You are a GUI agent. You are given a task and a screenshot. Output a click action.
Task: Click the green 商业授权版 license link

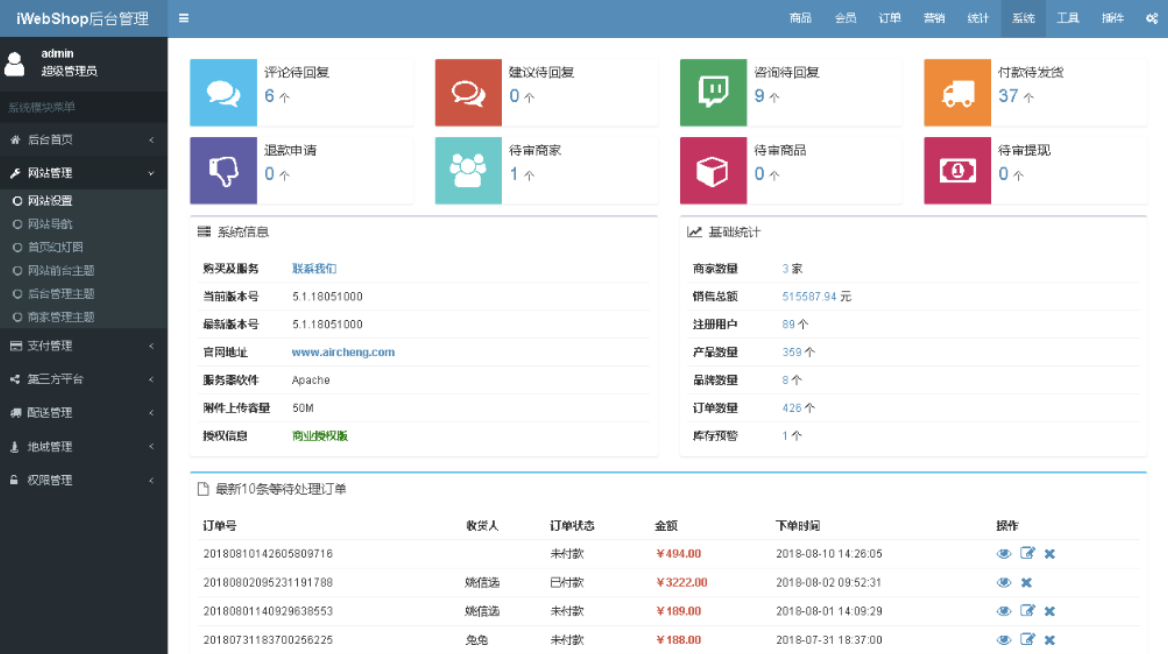tap(320, 436)
